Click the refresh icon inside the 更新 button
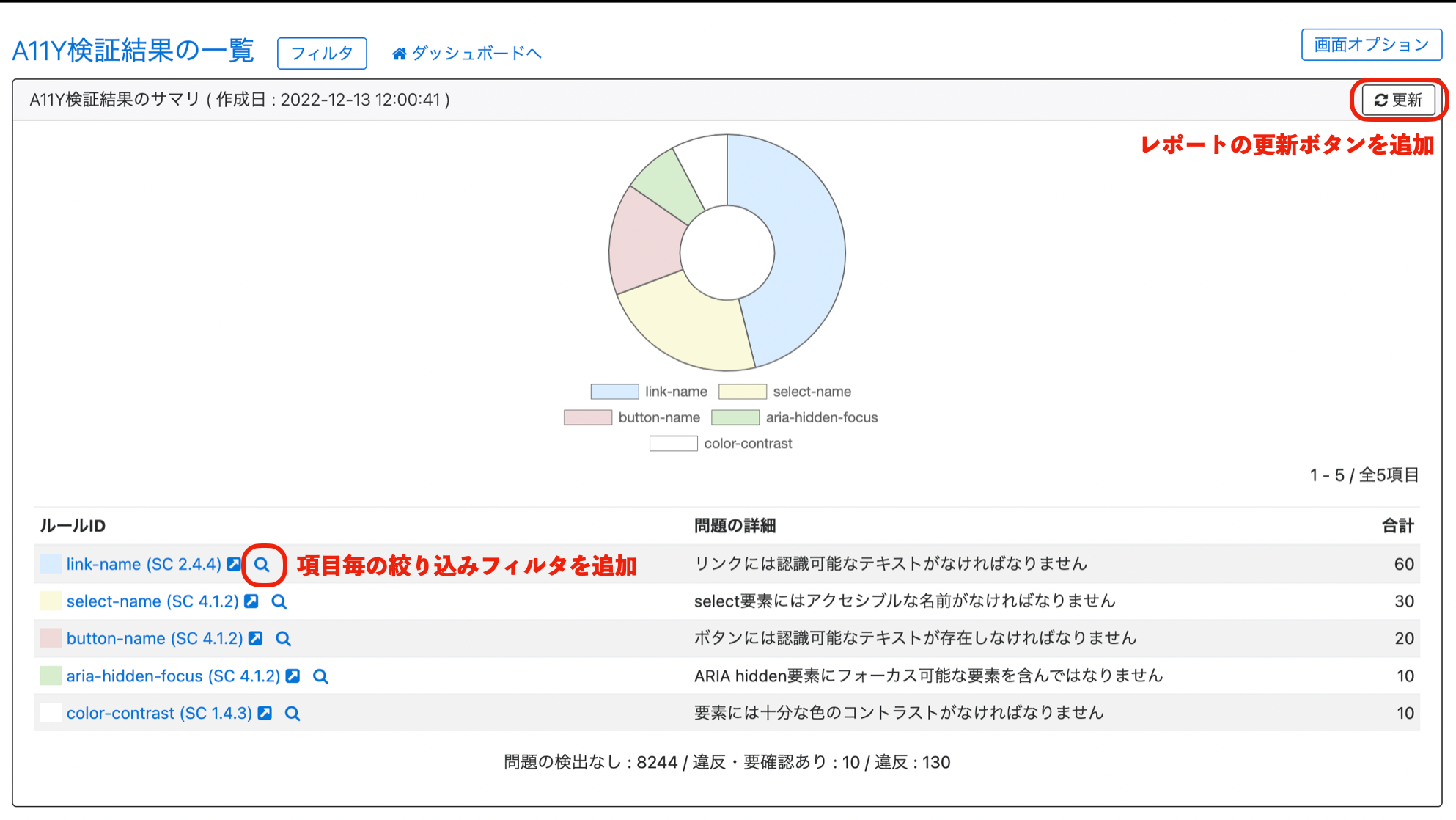 point(1381,100)
